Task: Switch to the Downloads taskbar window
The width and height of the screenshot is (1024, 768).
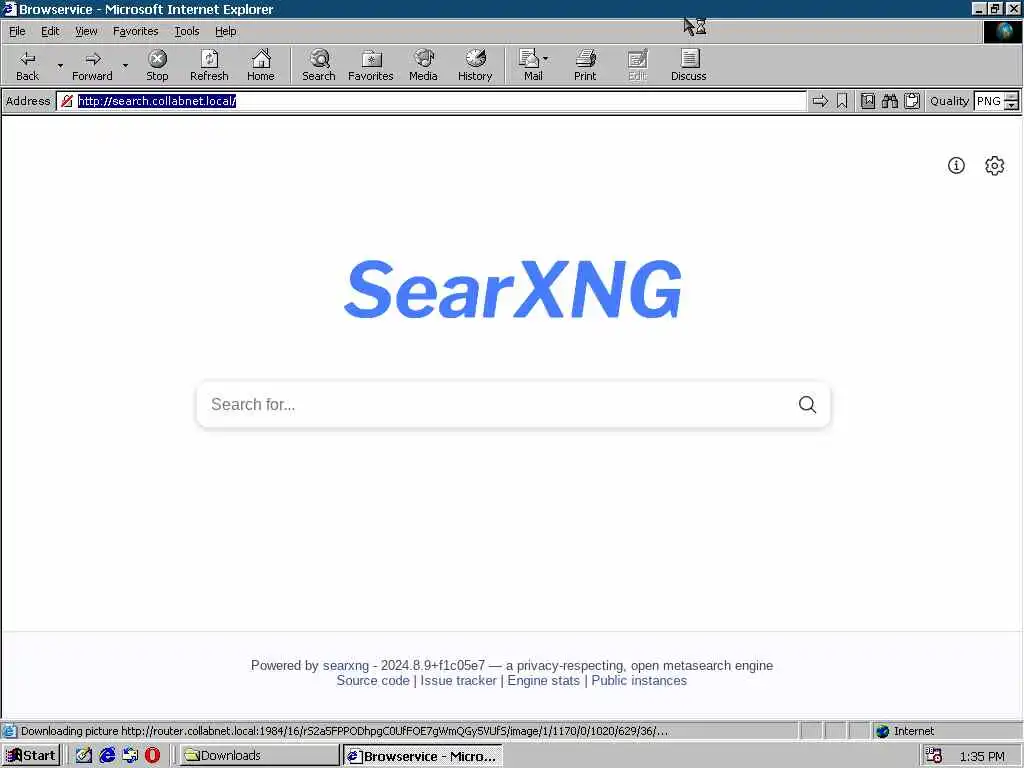Action: (x=259, y=756)
